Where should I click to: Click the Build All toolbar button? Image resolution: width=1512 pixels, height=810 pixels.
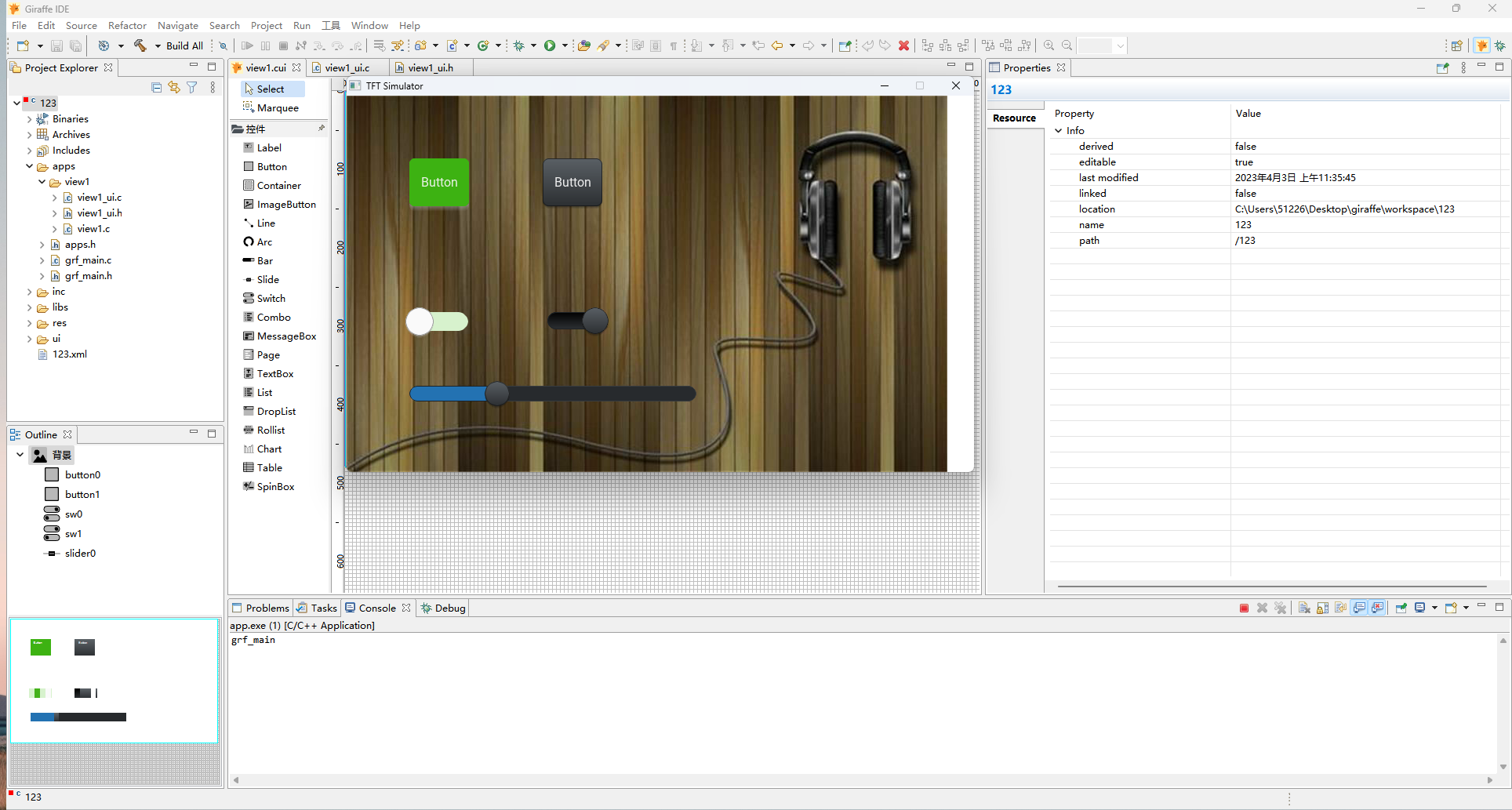183,45
